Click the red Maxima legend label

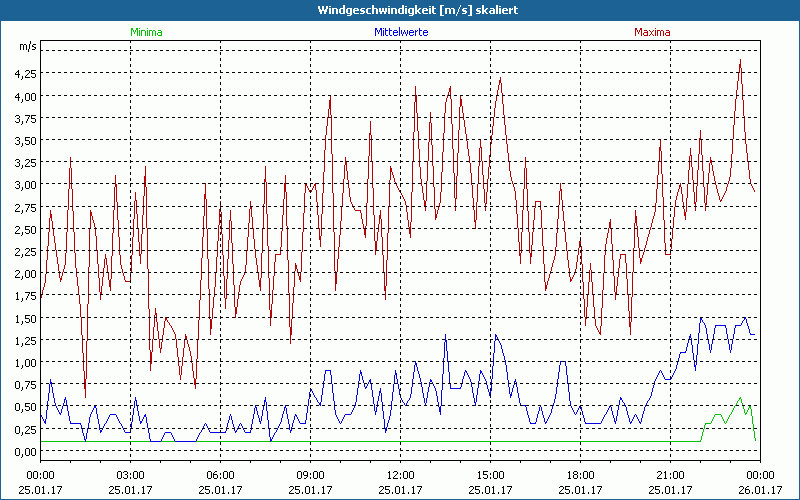(x=653, y=32)
